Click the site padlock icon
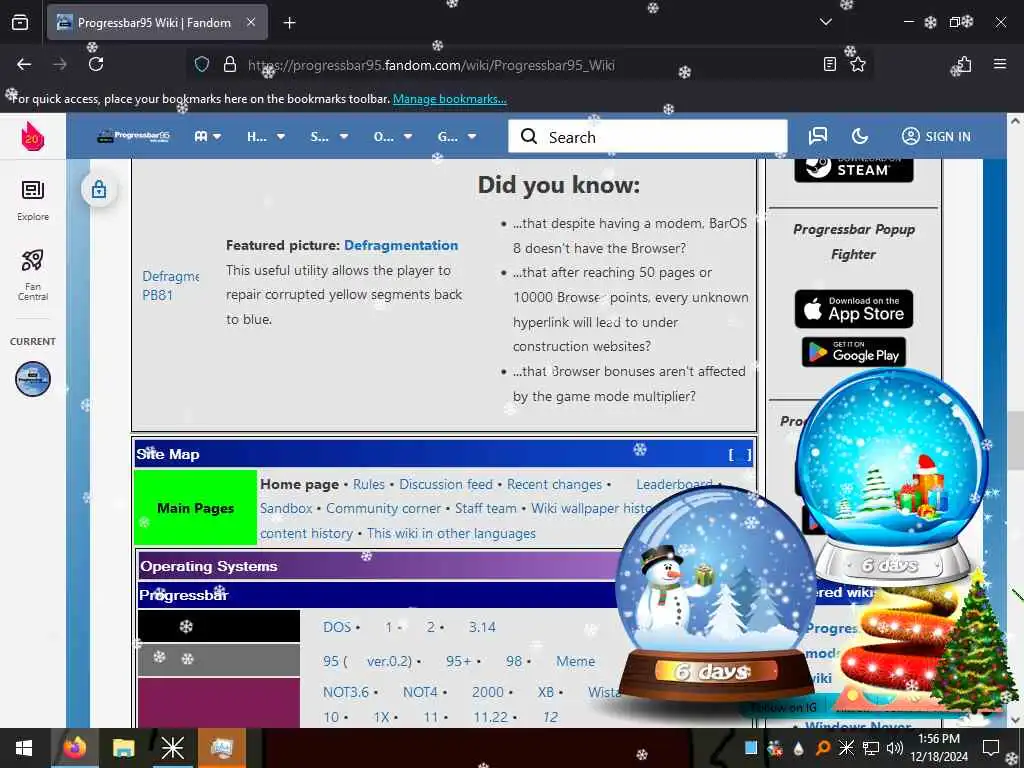The image size is (1024, 768). (229, 64)
